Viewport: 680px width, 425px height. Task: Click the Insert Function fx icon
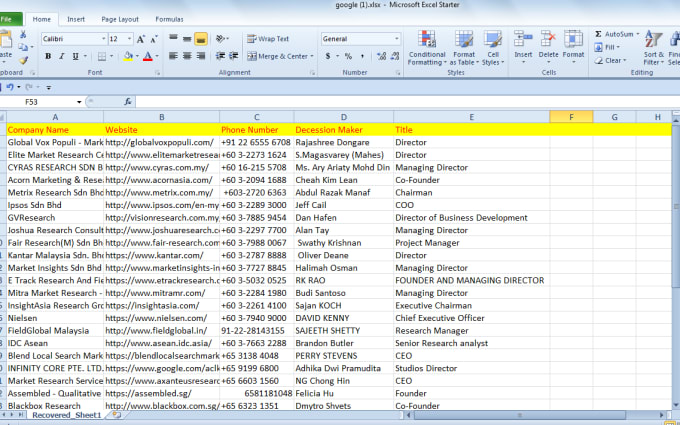128,102
